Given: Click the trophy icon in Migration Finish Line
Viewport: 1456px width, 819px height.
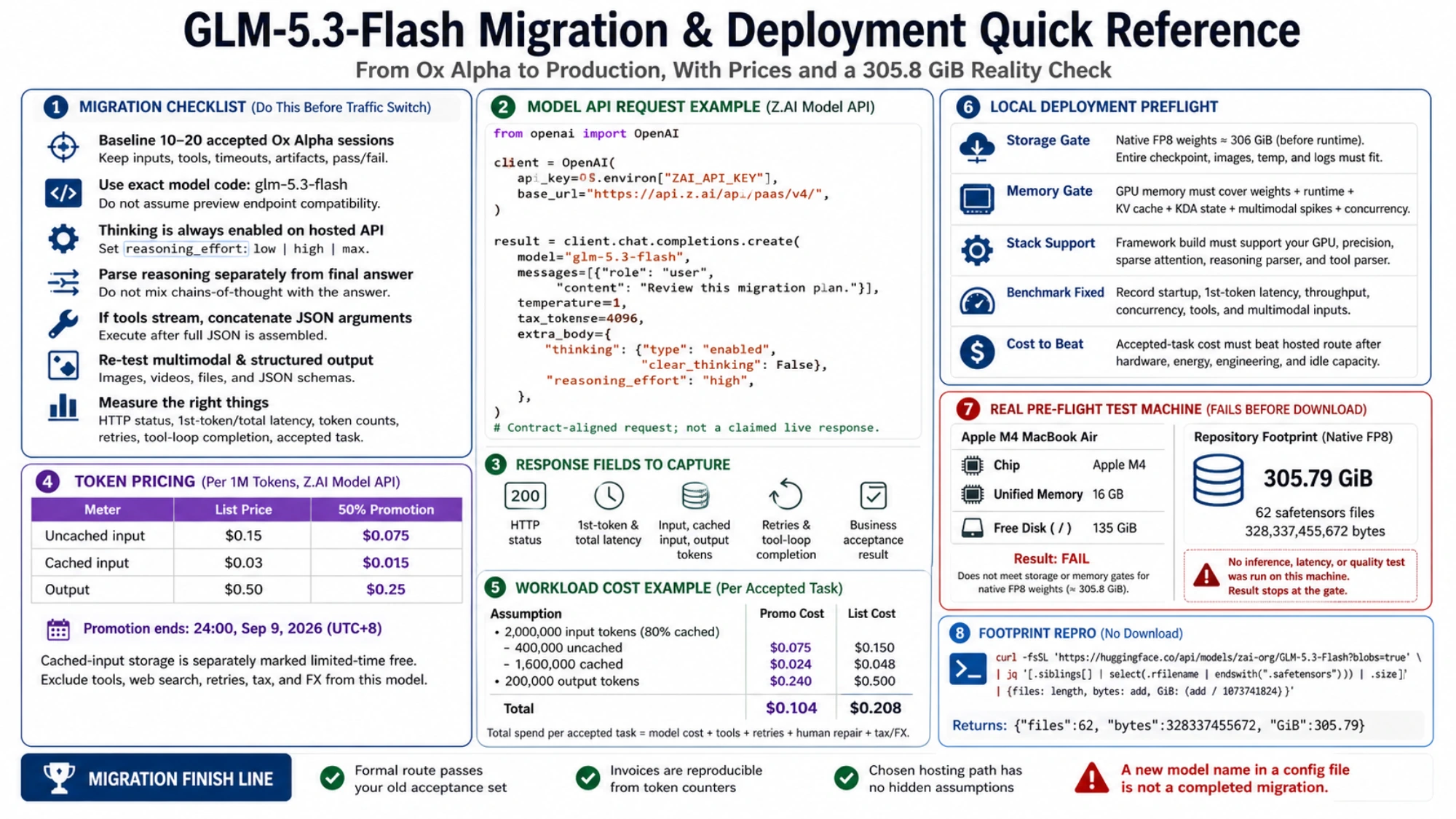Looking at the screenshot, I should 59,778.
